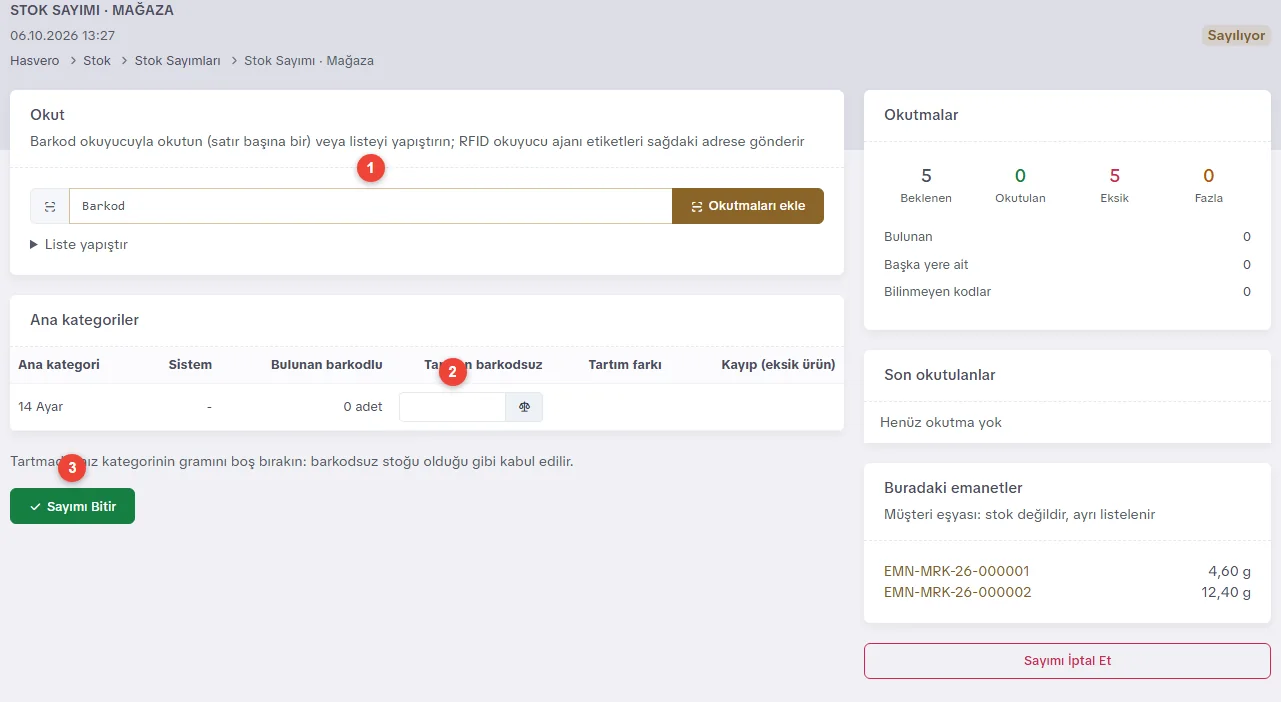Viewport: 1281px width, 702px height.
Task: Click the Okutulan counter label
Action: [1020, 198]
